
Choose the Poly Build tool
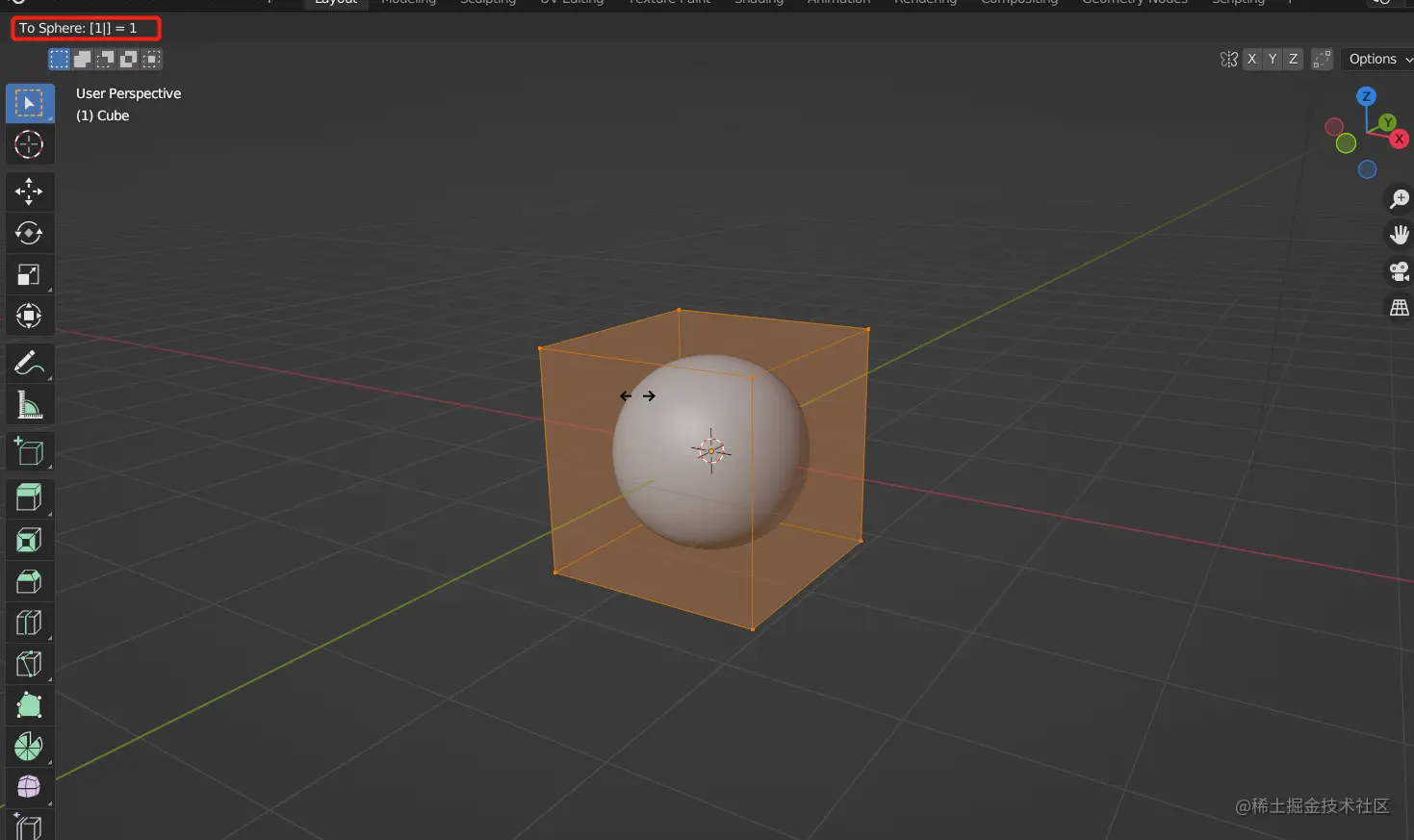(30, 705)
